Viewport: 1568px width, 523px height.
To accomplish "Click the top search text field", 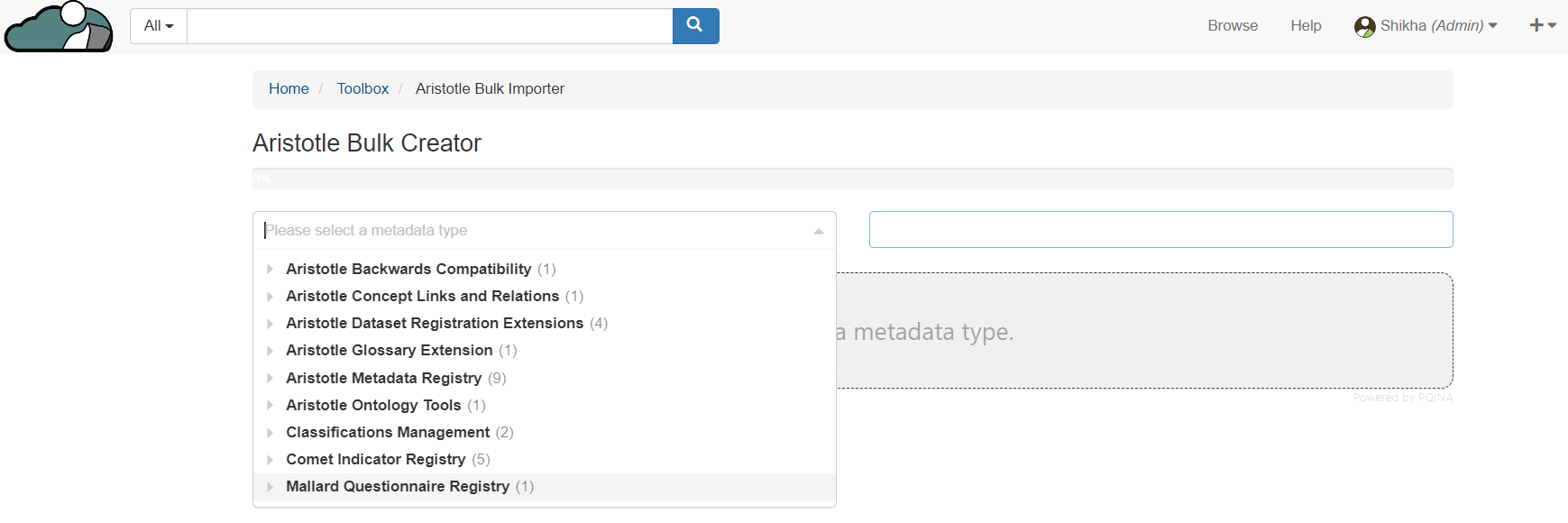I will tap(429, 26).
